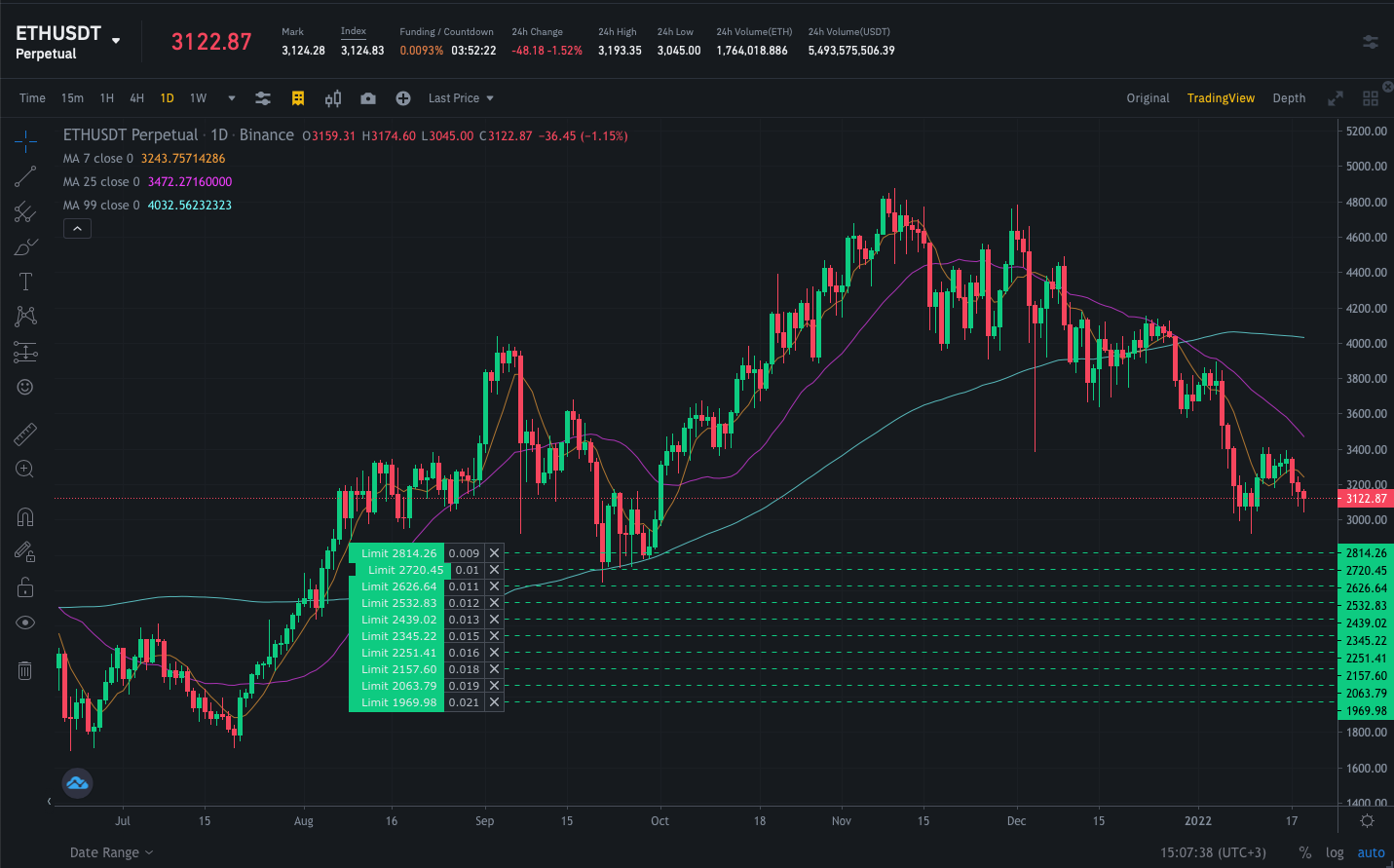Select the 4H timeframe

(136, 98)
